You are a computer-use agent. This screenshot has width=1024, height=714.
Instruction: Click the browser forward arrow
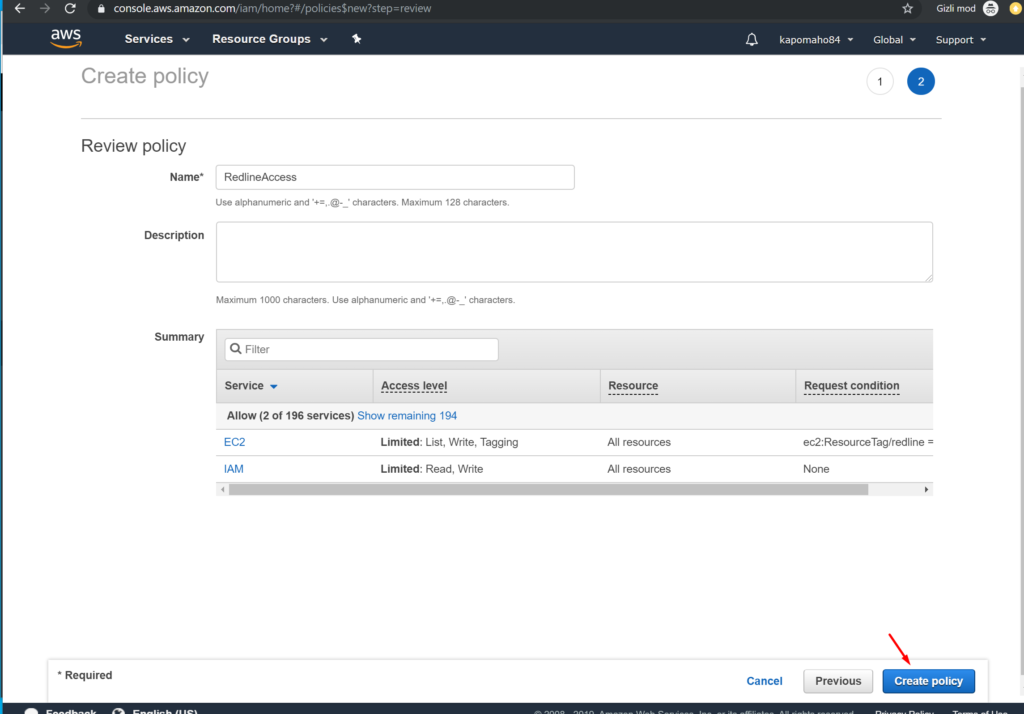[x=45, y=8]
